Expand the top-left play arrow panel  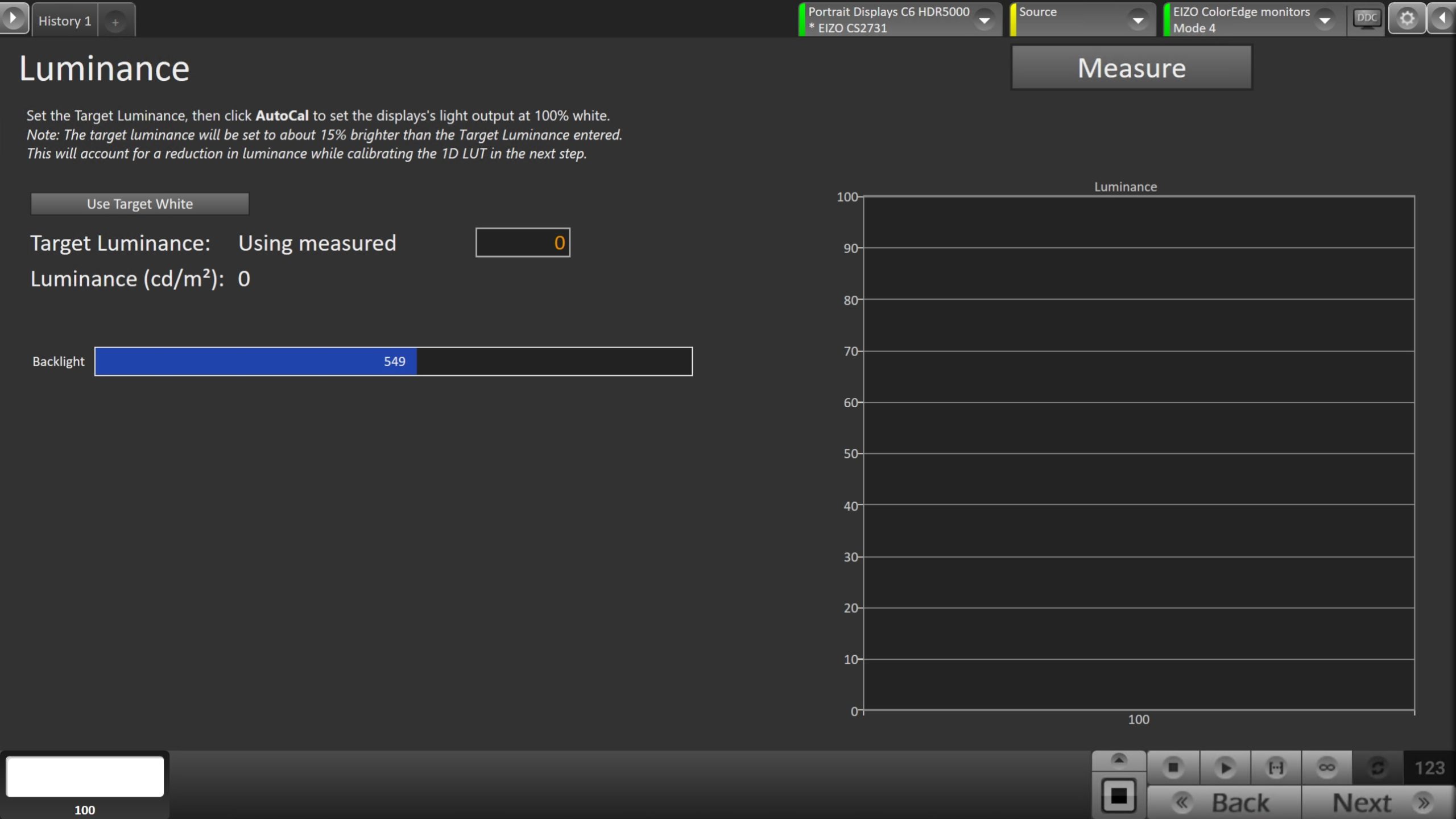[x=13, y=18]
